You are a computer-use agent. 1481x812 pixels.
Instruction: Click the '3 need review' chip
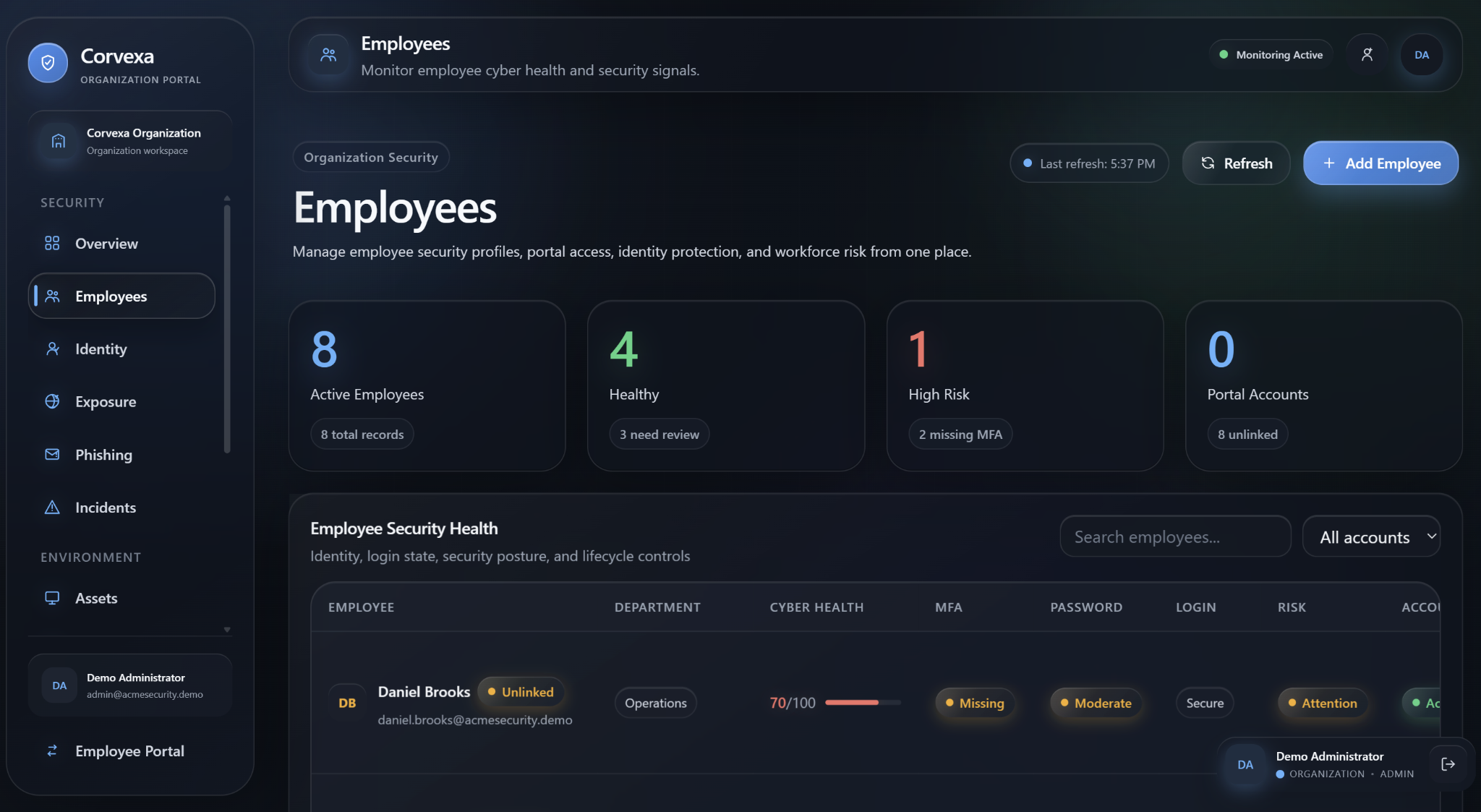tap(660, 435)
